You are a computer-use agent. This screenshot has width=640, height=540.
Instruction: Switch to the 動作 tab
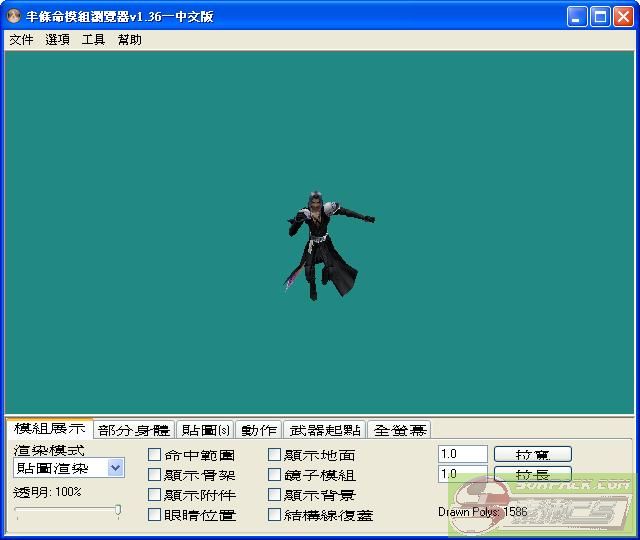click(x=258, y=430)
